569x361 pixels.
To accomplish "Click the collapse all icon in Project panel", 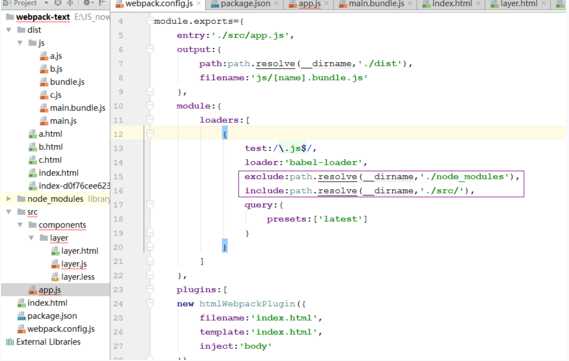I will coord(70,3).
